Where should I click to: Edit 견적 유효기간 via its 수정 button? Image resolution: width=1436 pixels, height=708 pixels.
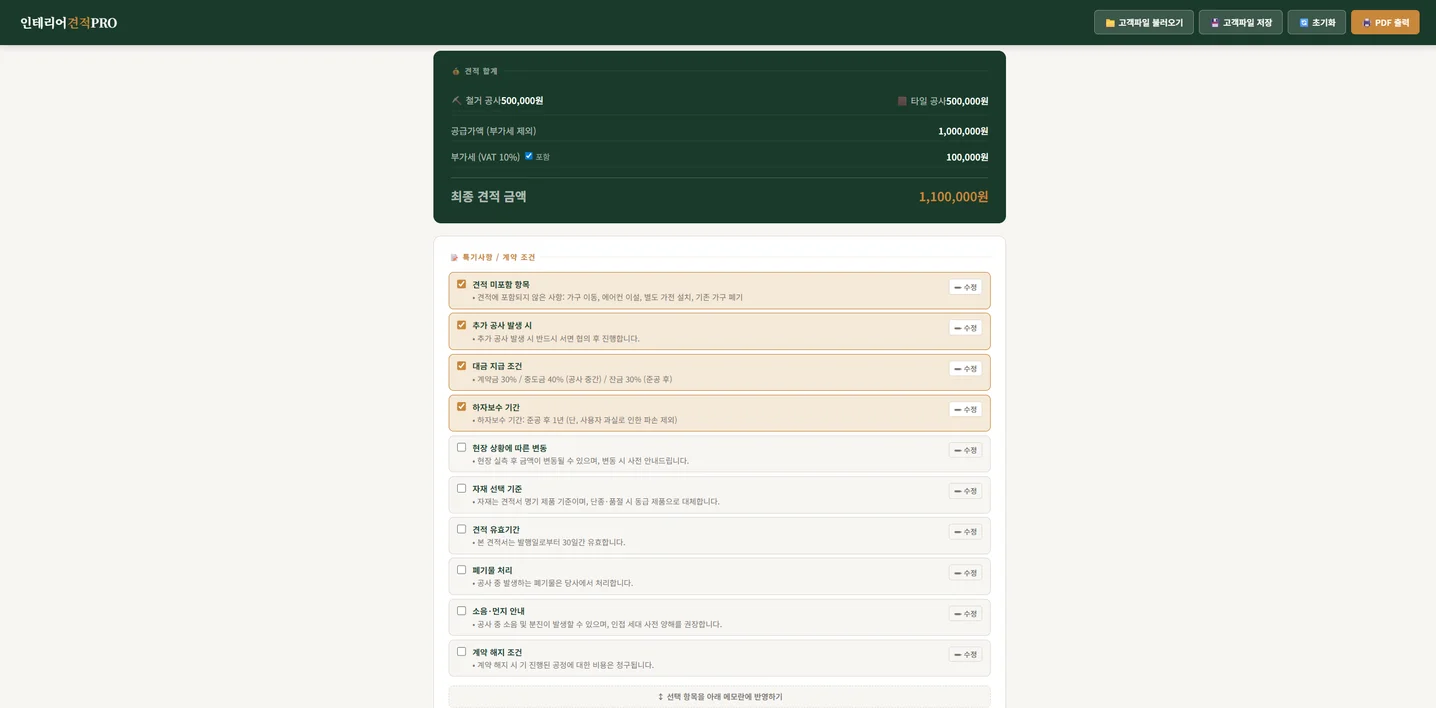pyautogui.click(x=965, y=532)
